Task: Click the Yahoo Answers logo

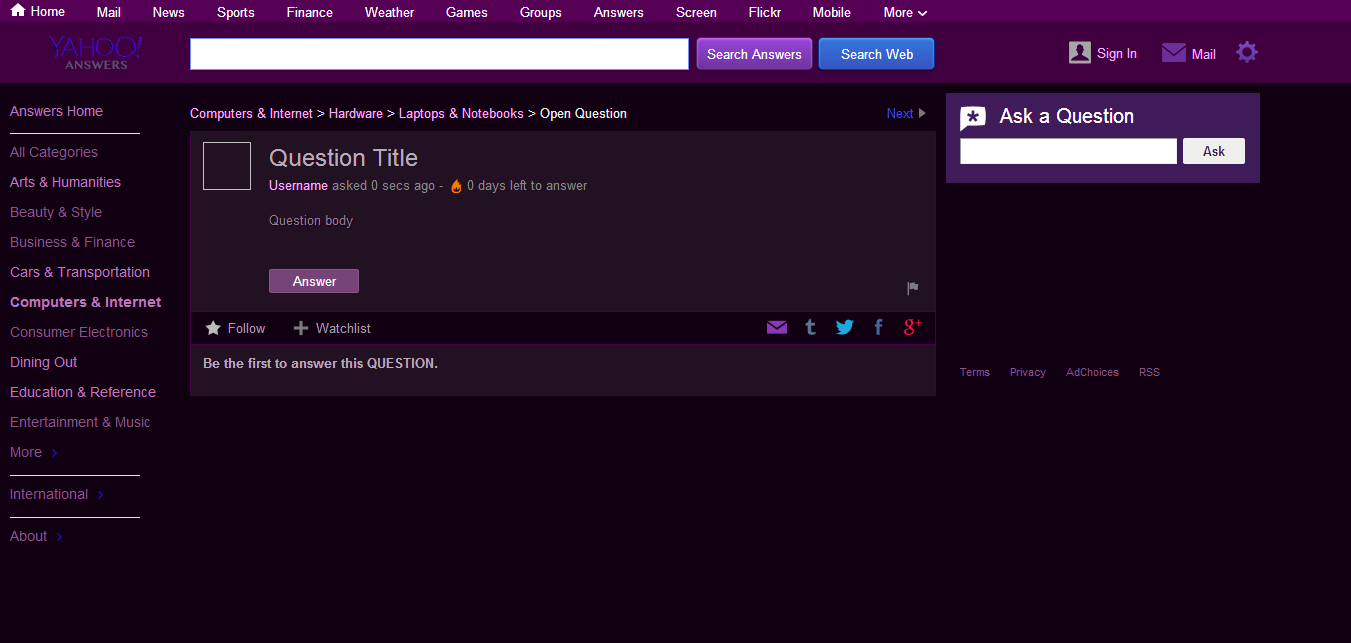Action: 96,52
